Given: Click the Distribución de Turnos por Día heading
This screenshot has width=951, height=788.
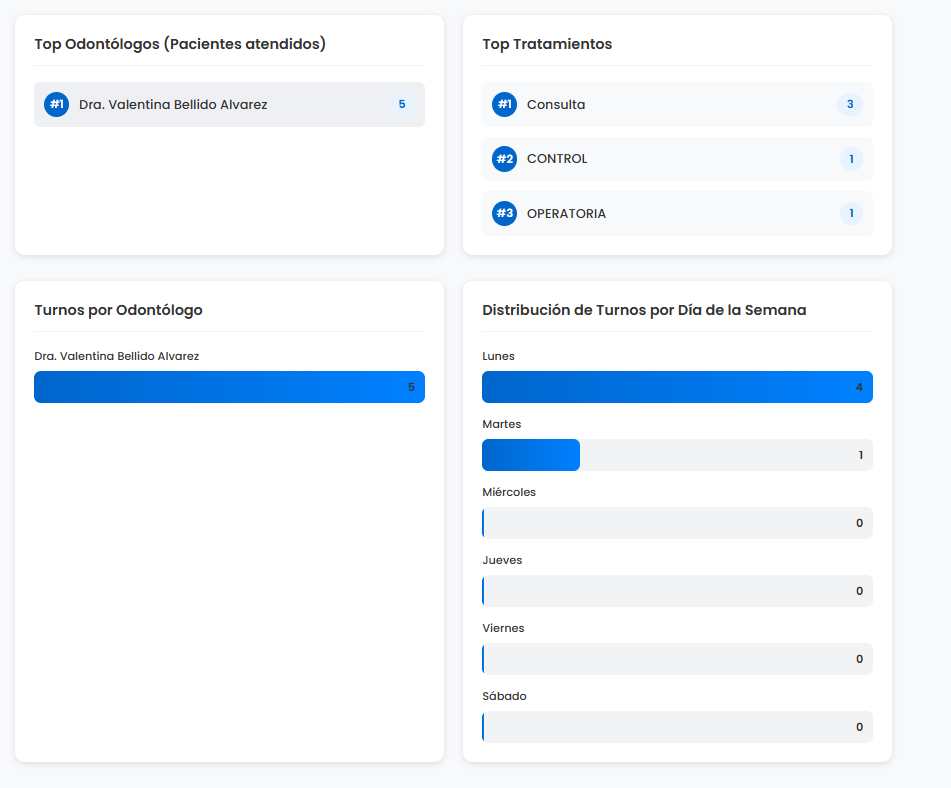Looking at the screenshot, I should tap(644, 310).
